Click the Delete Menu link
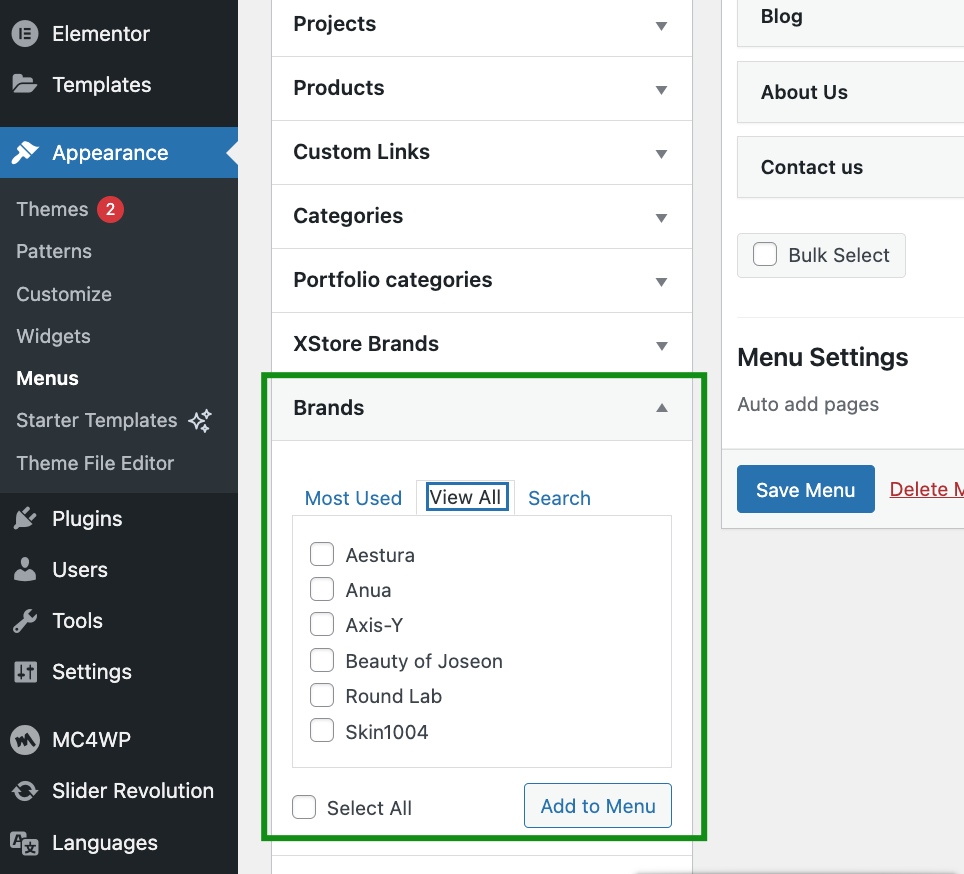The image size is (964, 874). pyautogui.click(x=926, y=489)
